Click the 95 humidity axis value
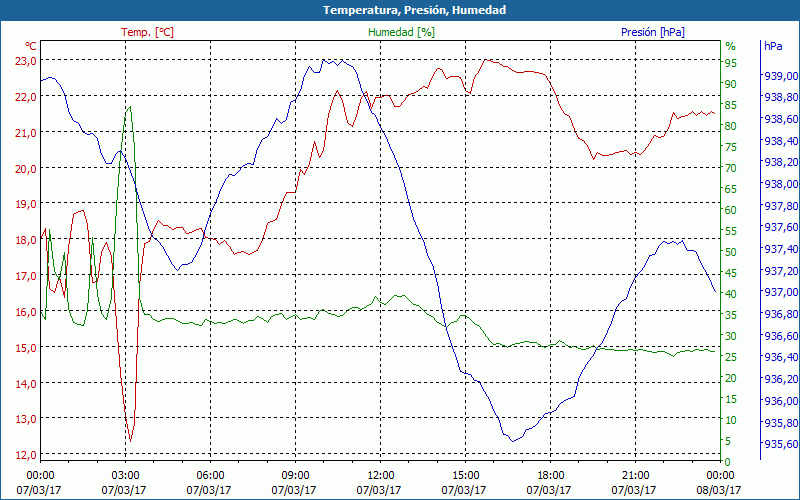The image size is (800, 500). tap(731, 63)
